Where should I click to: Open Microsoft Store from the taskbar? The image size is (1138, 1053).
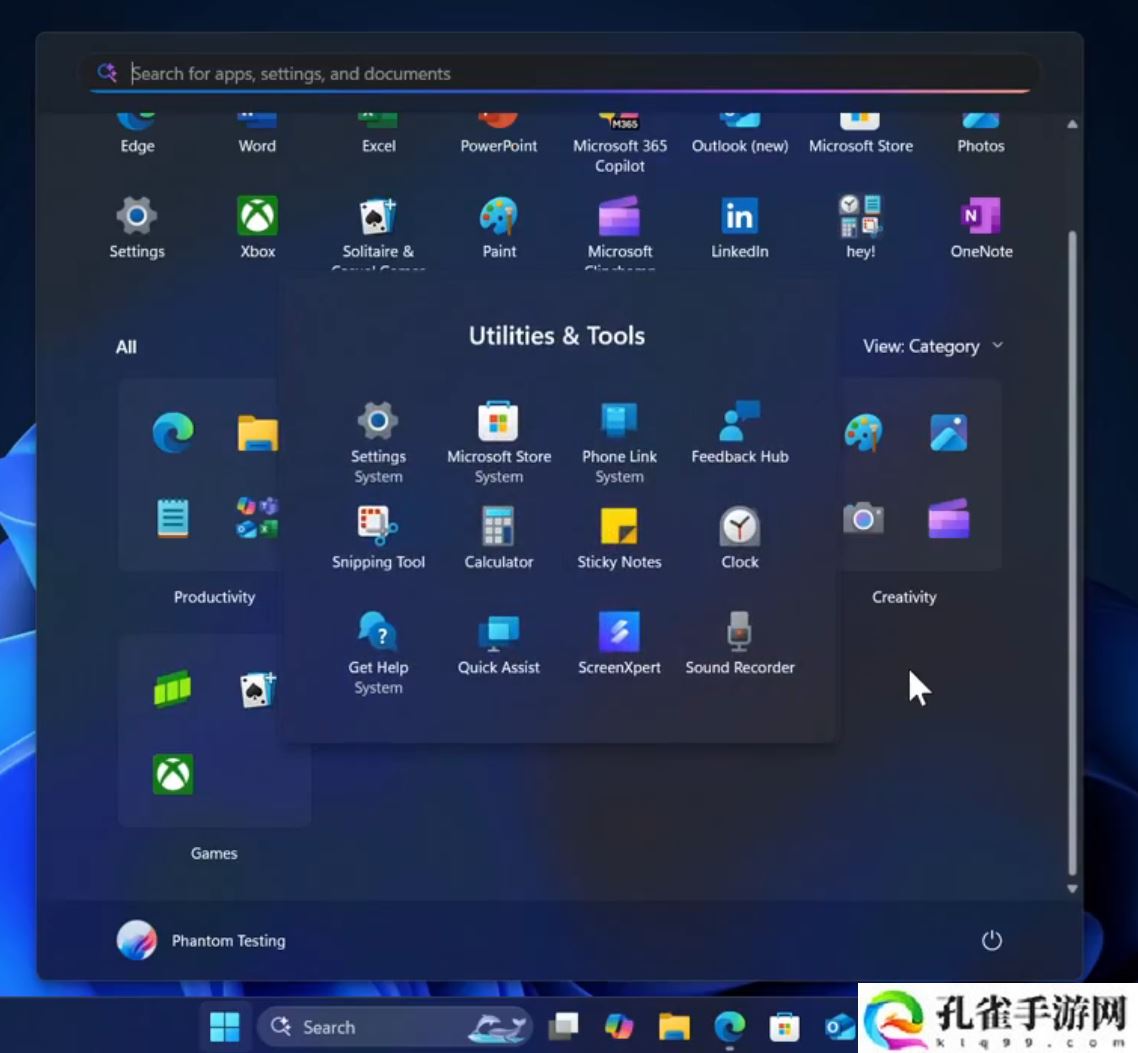[785, 1027]
